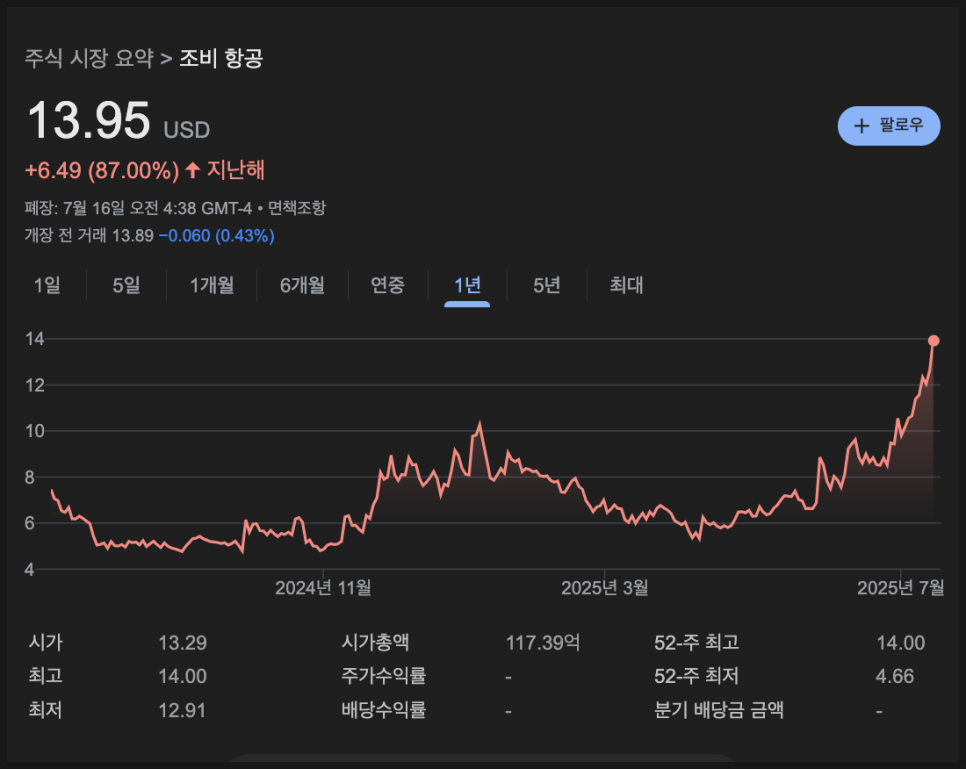Click the y-axis label 14
The height and width of the screenshot is (769, 966).
pos(34,338)
